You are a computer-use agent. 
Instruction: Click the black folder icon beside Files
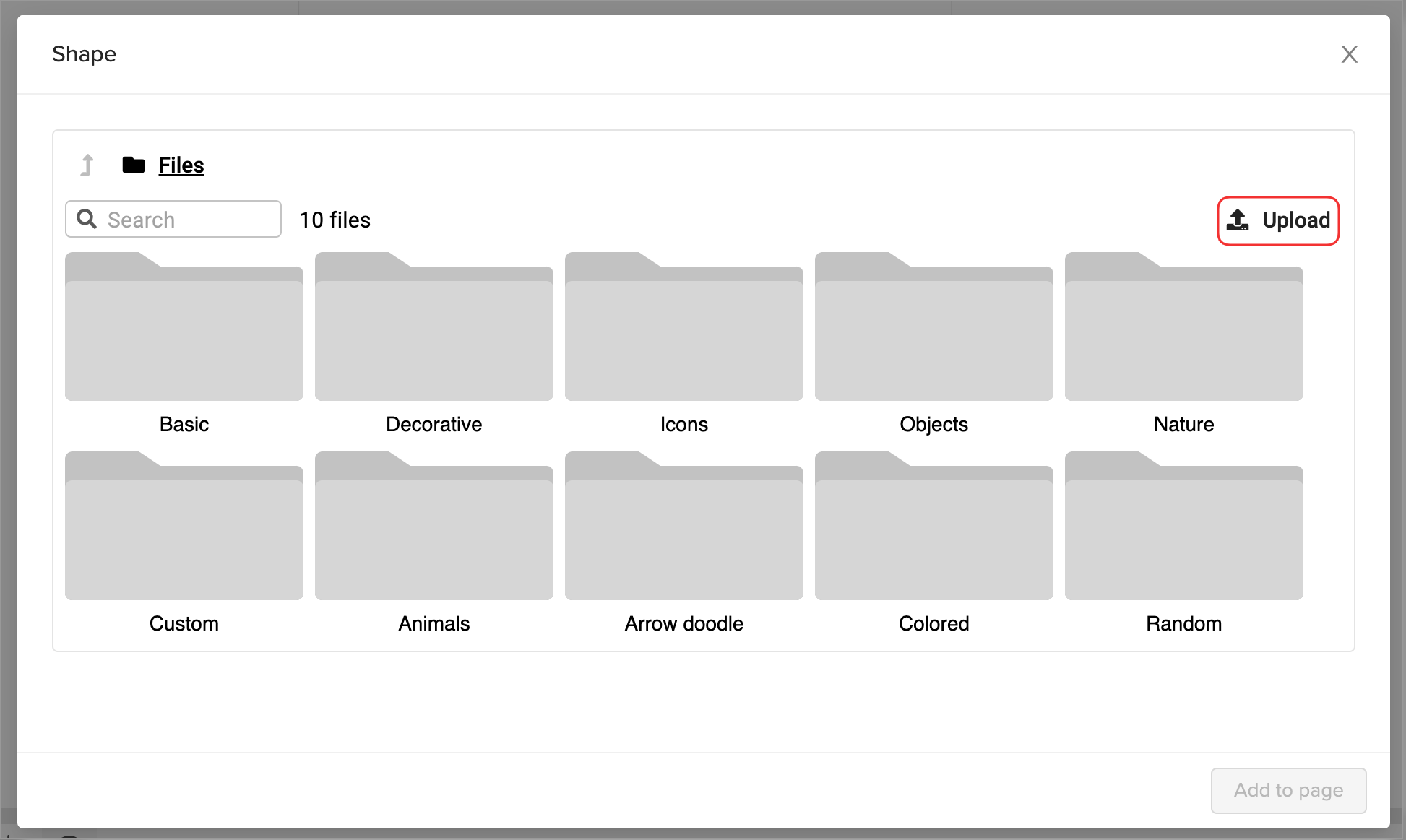point(134,165)
